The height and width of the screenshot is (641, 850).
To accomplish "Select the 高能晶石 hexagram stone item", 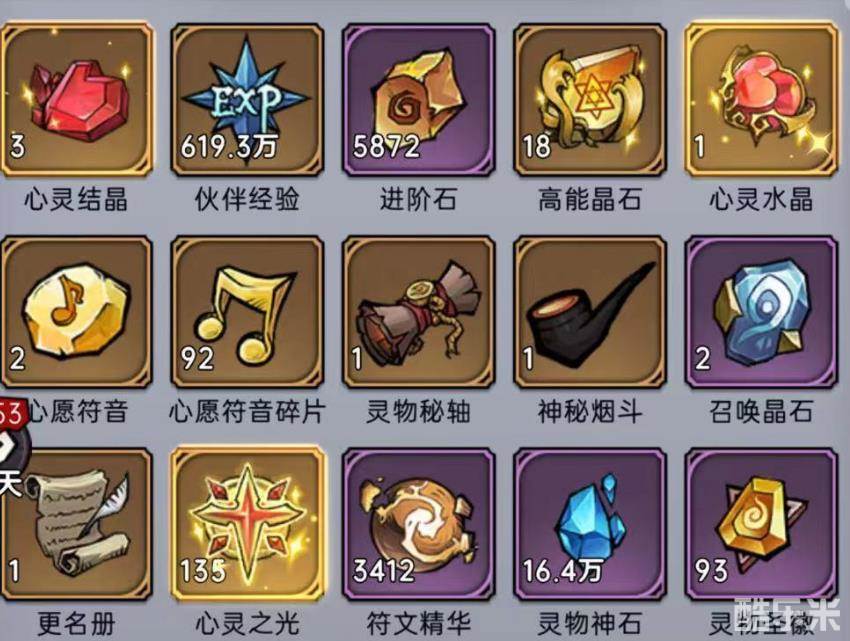I will click(590, 100).
